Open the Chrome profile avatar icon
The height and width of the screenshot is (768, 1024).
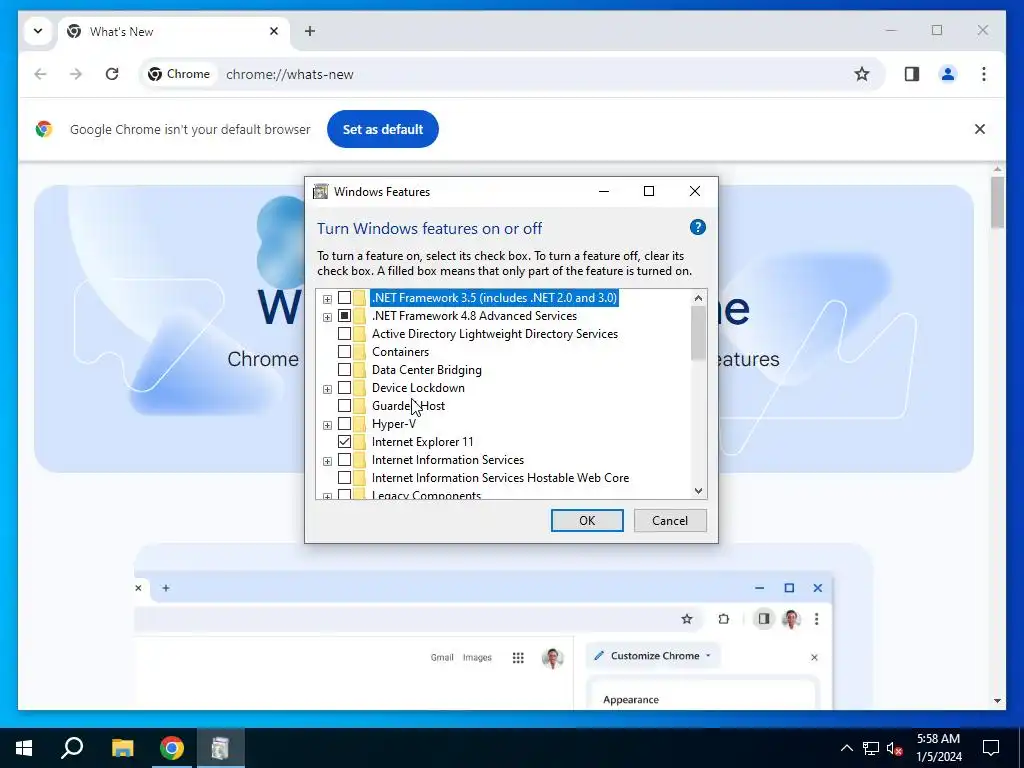pos(948,74)
